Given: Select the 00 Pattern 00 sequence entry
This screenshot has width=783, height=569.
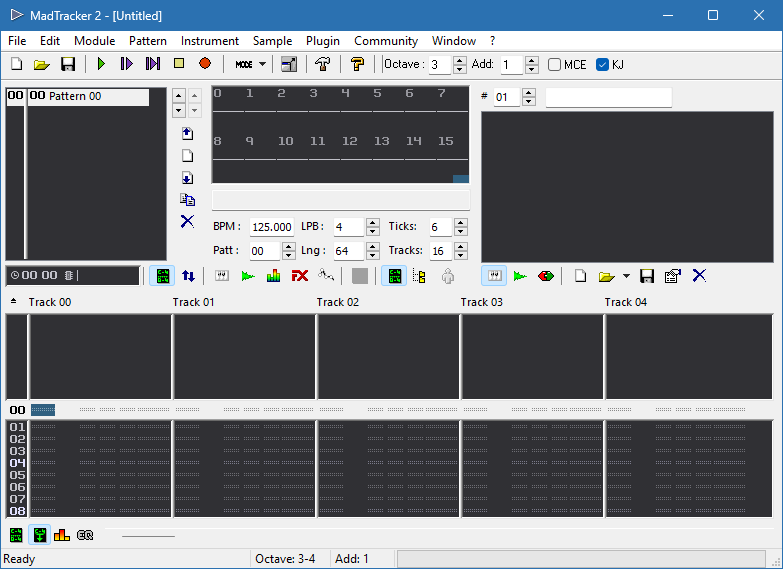Looking at the screenshot, I should click(78, 96).
